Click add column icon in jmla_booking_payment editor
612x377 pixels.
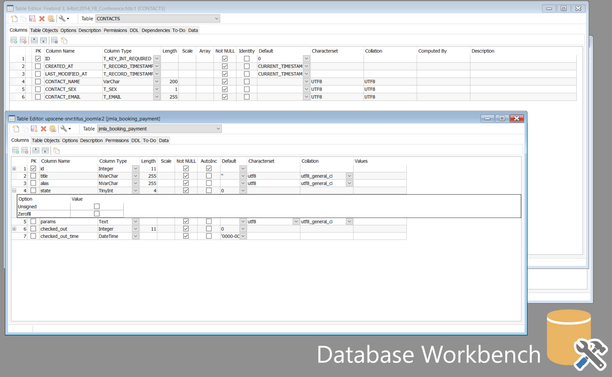point(16,151)
